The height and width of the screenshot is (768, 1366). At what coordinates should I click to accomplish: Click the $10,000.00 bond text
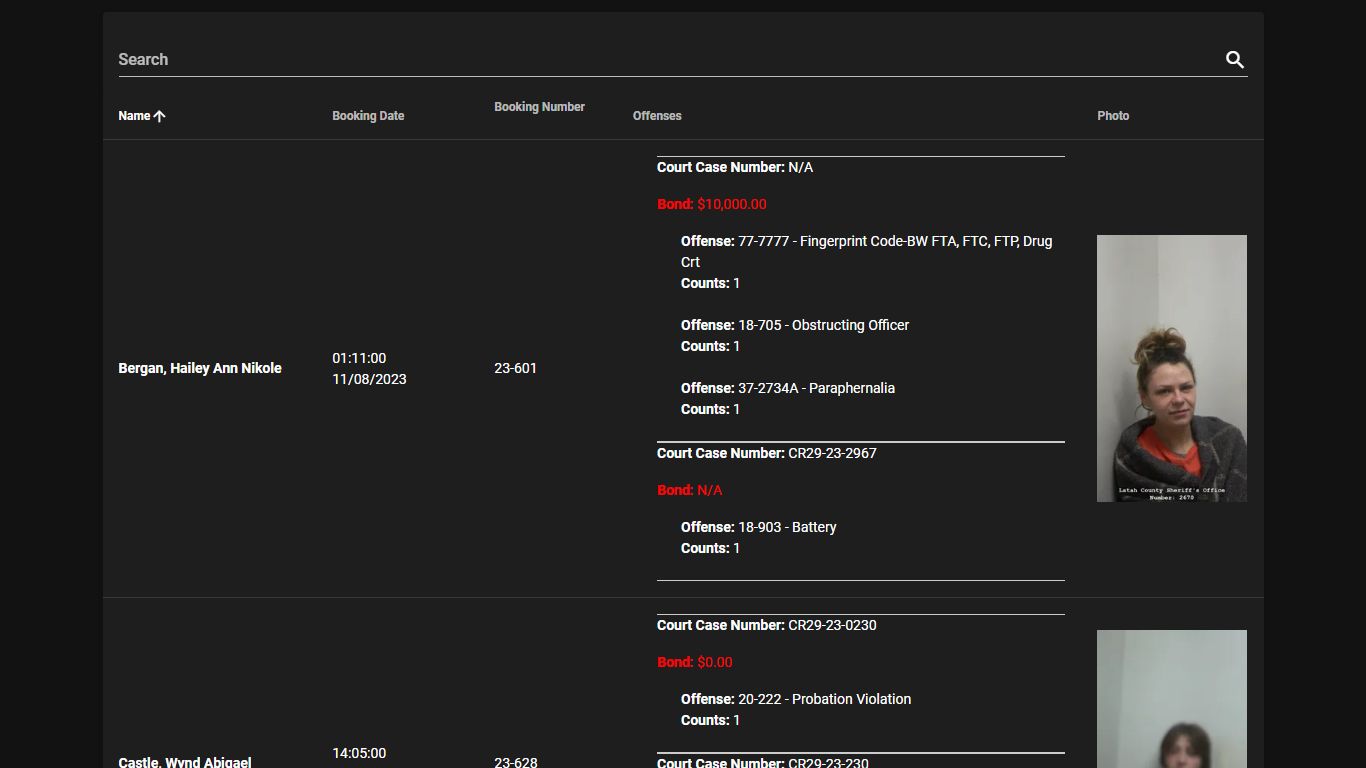tap(732, 204)
